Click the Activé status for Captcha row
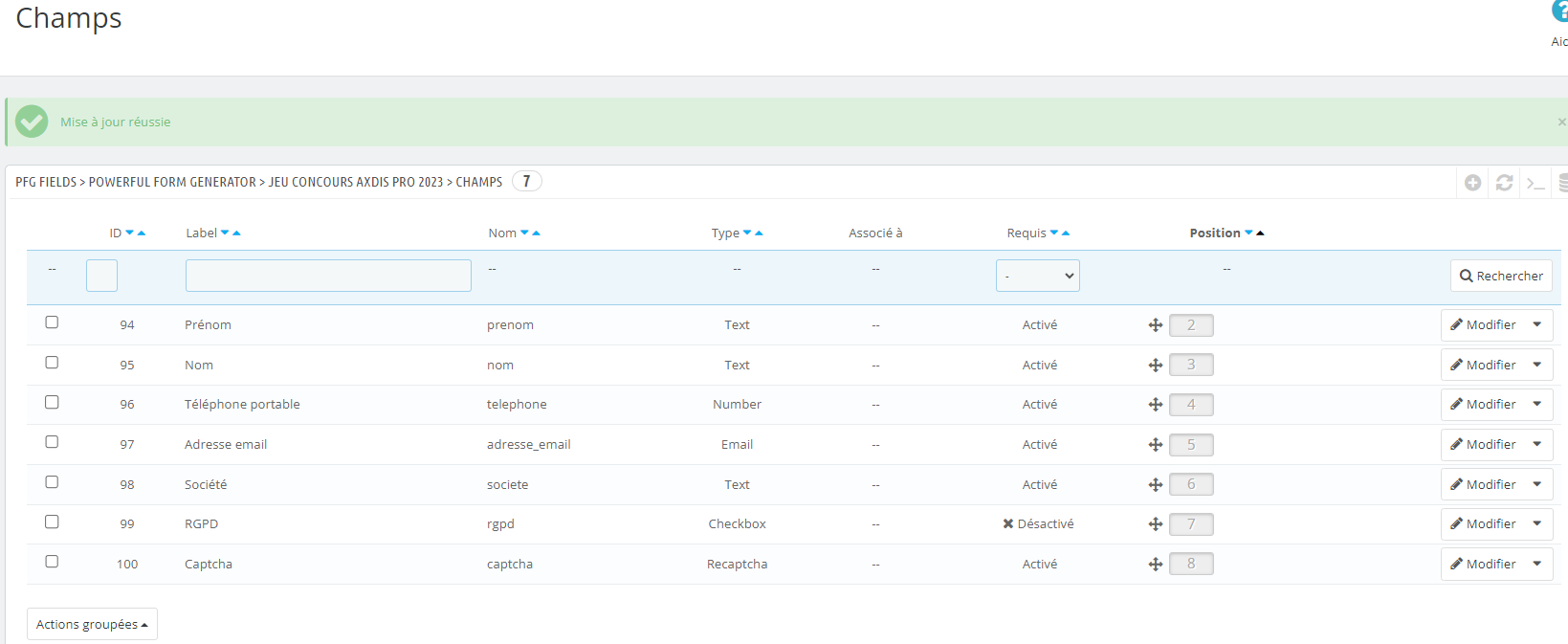Screen dimensions: 1568x644 point(1039,565)
